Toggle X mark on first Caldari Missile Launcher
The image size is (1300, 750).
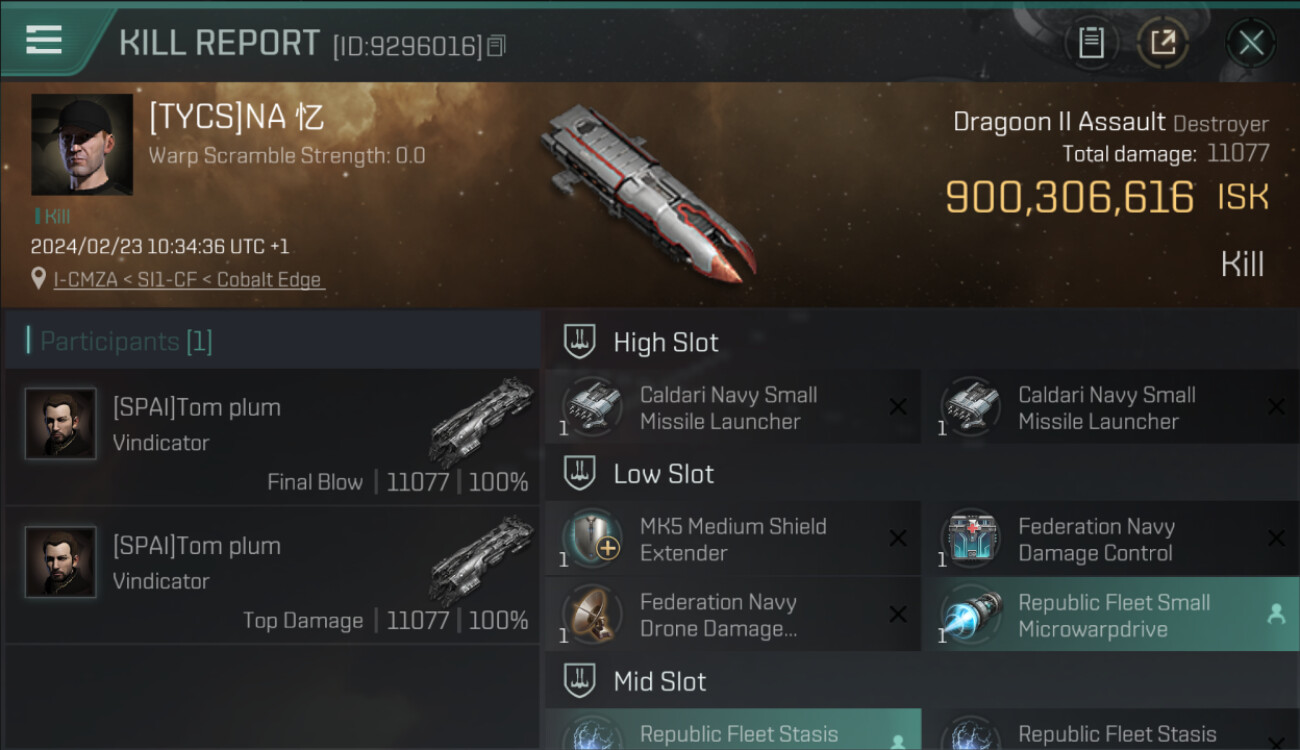pyautogui.click(x=898, y=407)
